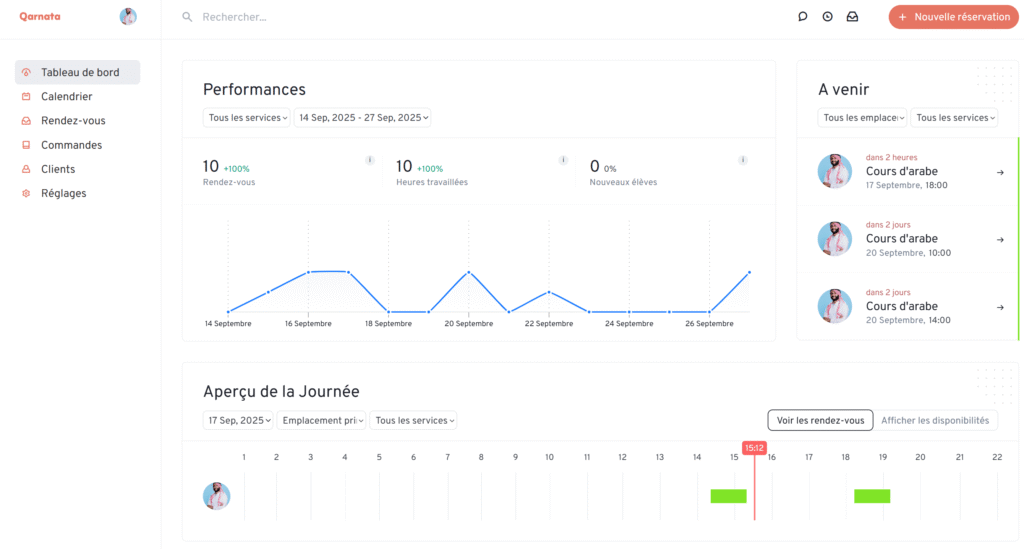Image resolution: width=1024 pixels, height=549 pixels.
Task: Click info icon beside Nouveaux élèves
Action: click(x=742, y=160)
